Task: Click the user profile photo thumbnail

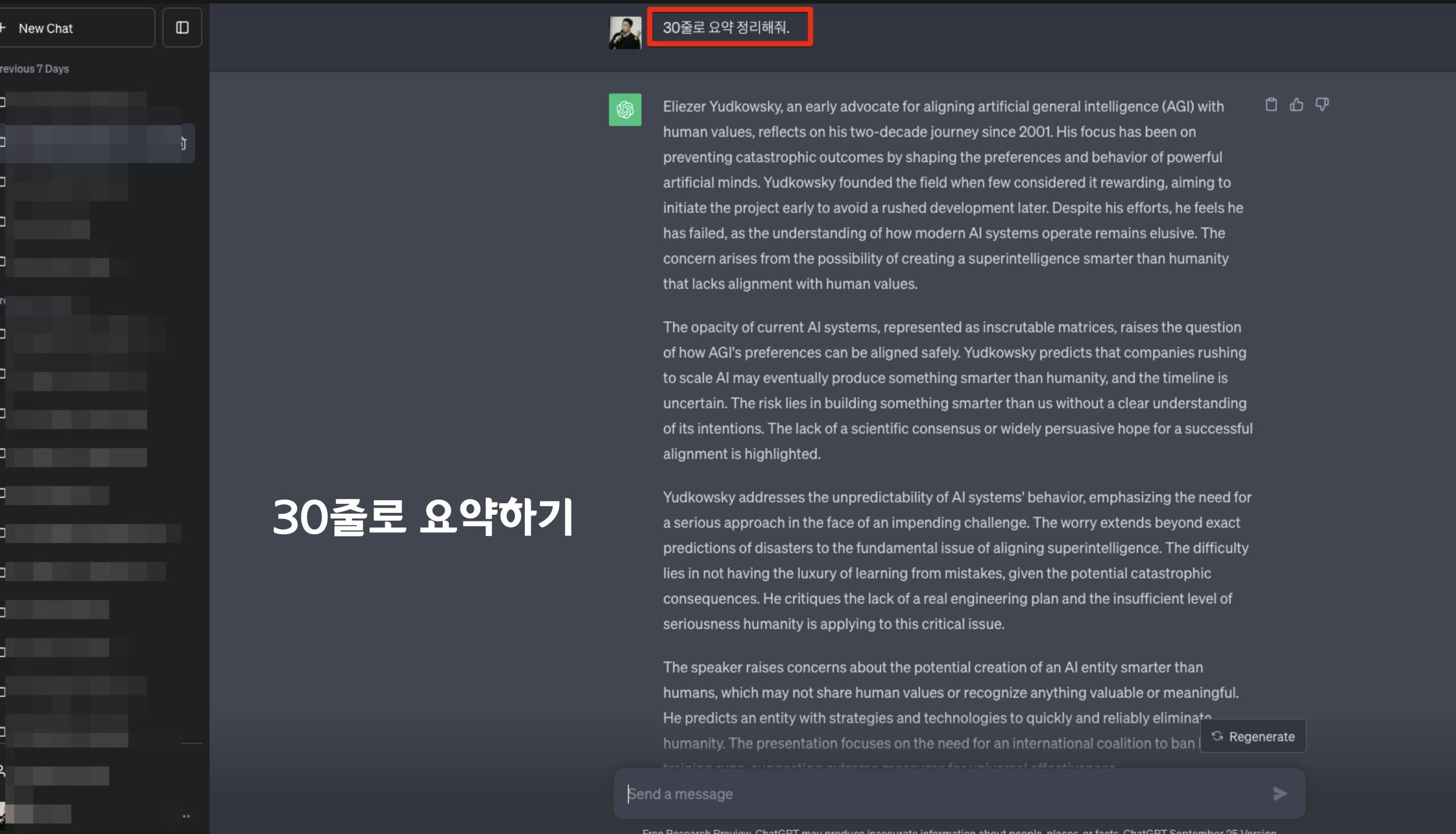Action: click(625, 33)
